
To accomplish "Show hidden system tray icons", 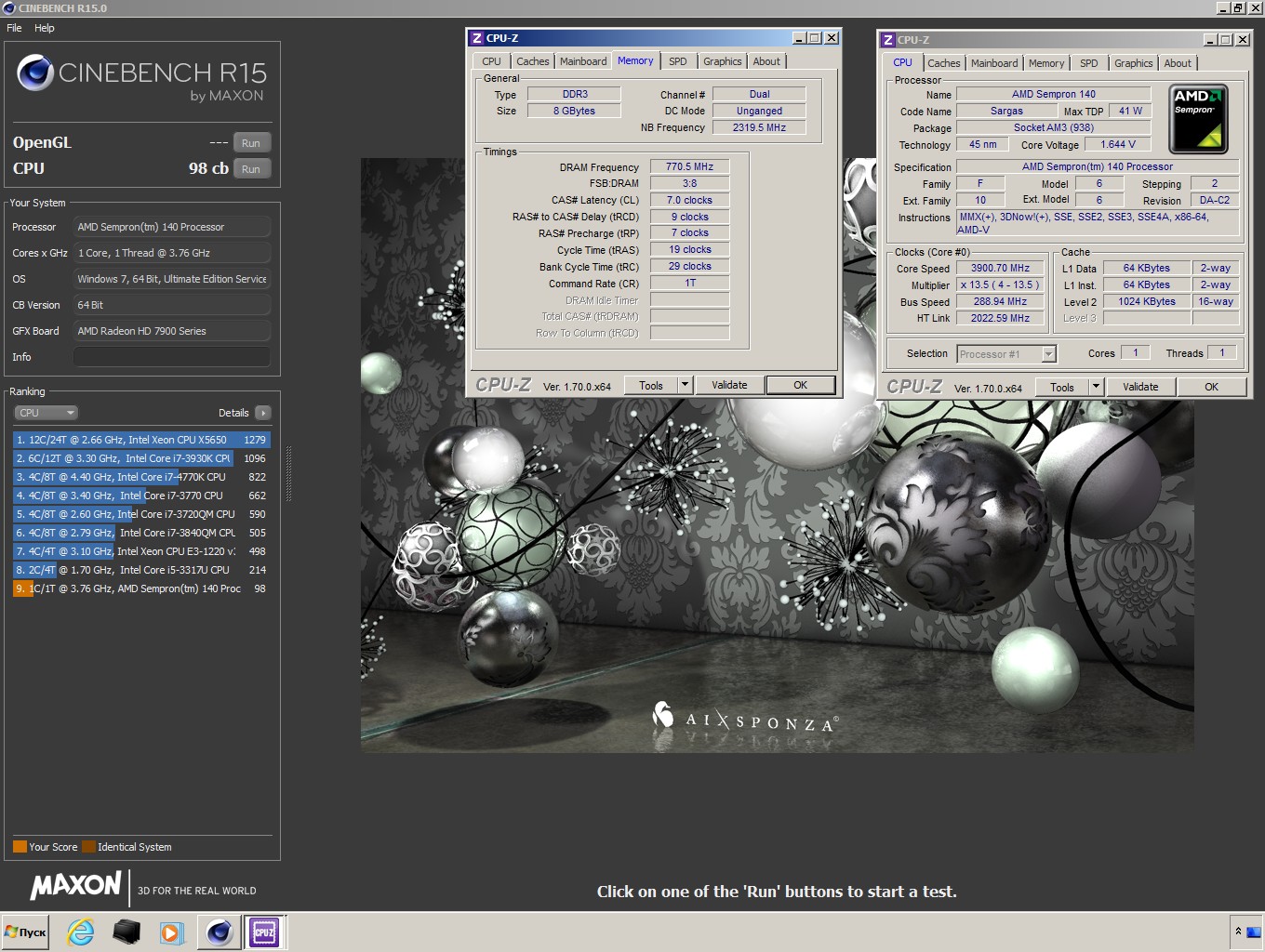I will pos(1238,931).
